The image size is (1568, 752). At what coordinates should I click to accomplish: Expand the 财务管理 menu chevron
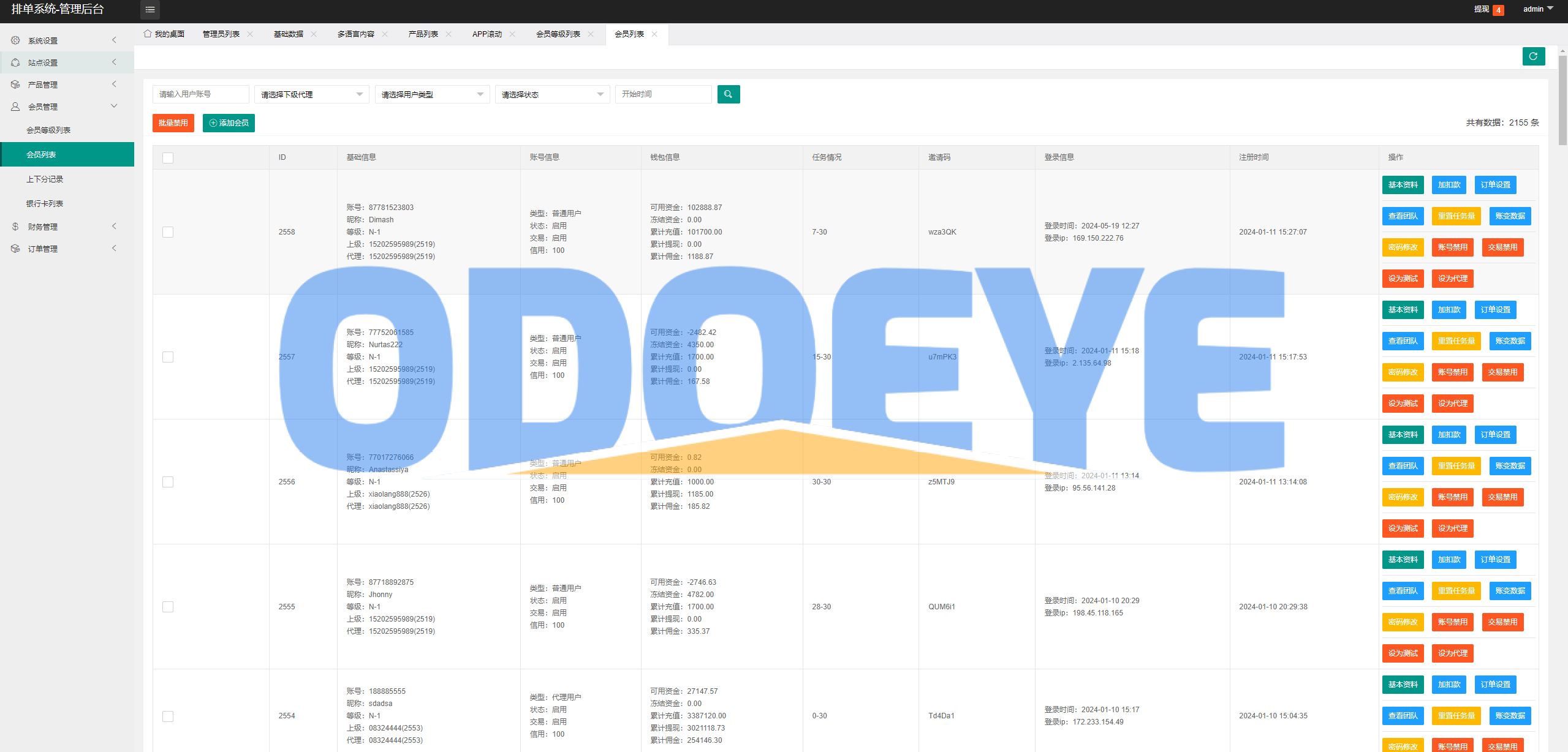(x=114, y=226)
